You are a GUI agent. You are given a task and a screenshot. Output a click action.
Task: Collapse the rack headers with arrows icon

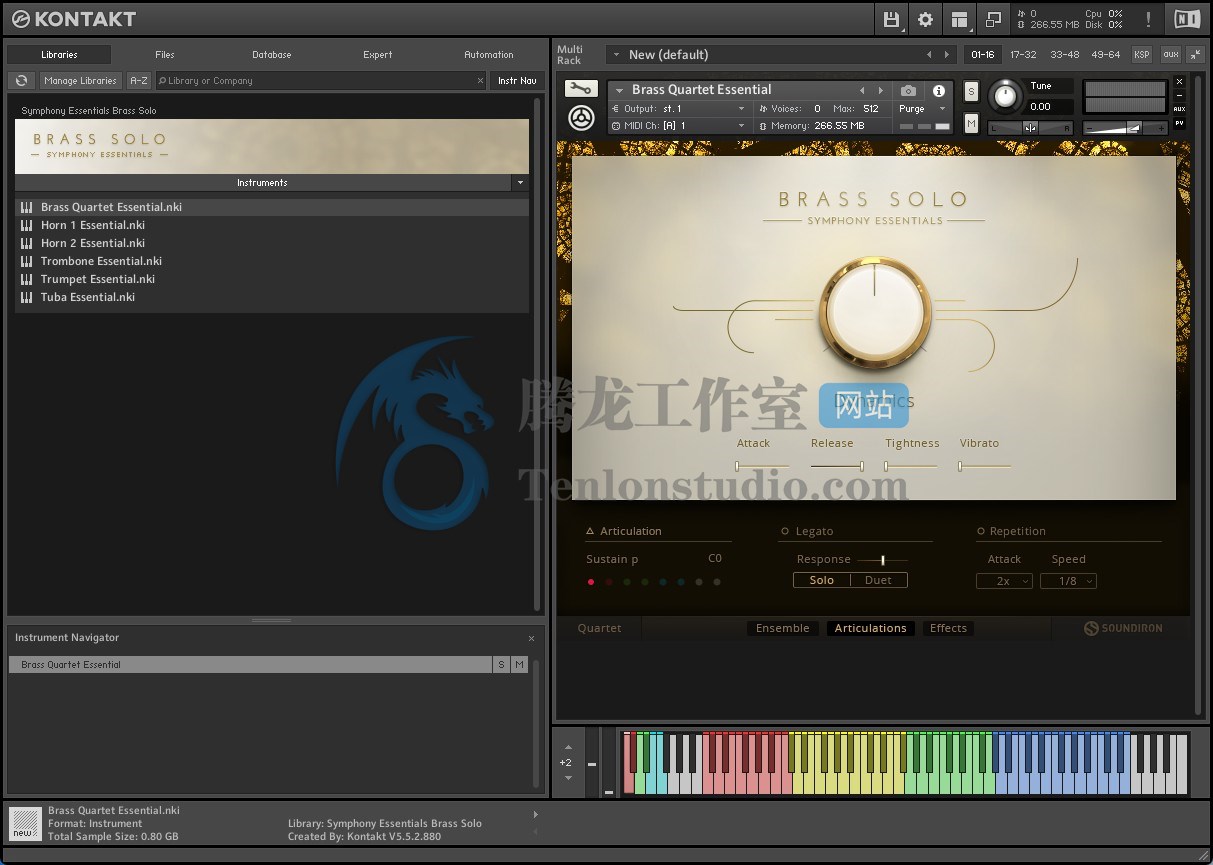coord(1196,54)
